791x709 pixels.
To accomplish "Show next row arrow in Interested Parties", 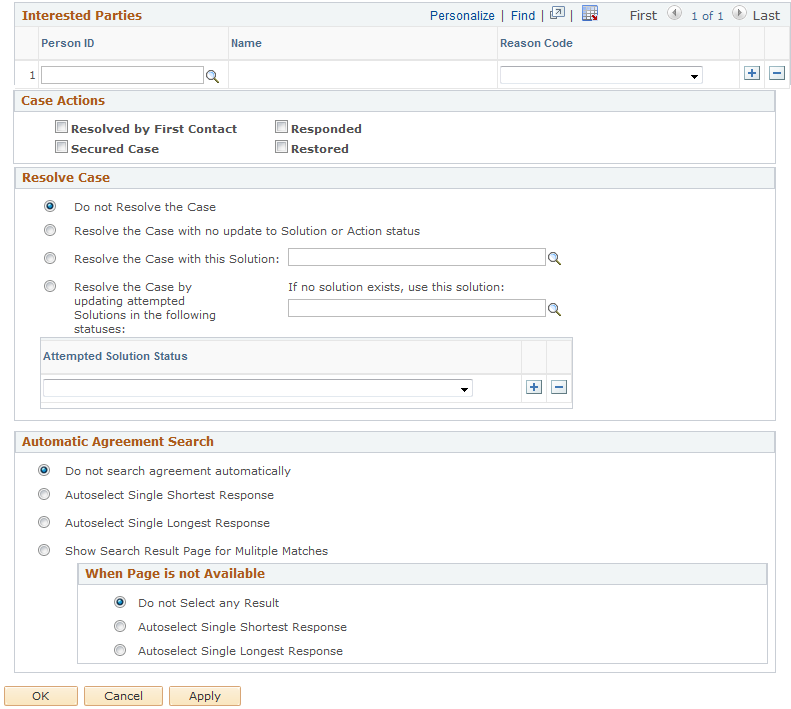I will pyautogui.click(x=739, y=13).
